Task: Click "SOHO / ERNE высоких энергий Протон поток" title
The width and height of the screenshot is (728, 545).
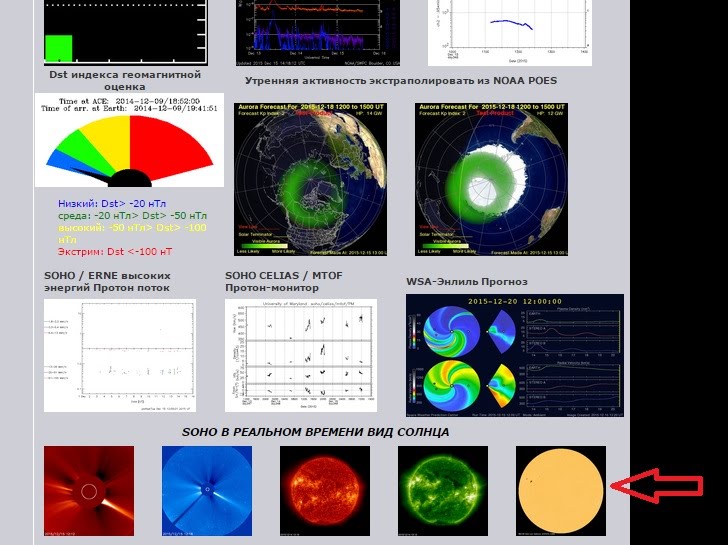Action: [x=107, y=281]
